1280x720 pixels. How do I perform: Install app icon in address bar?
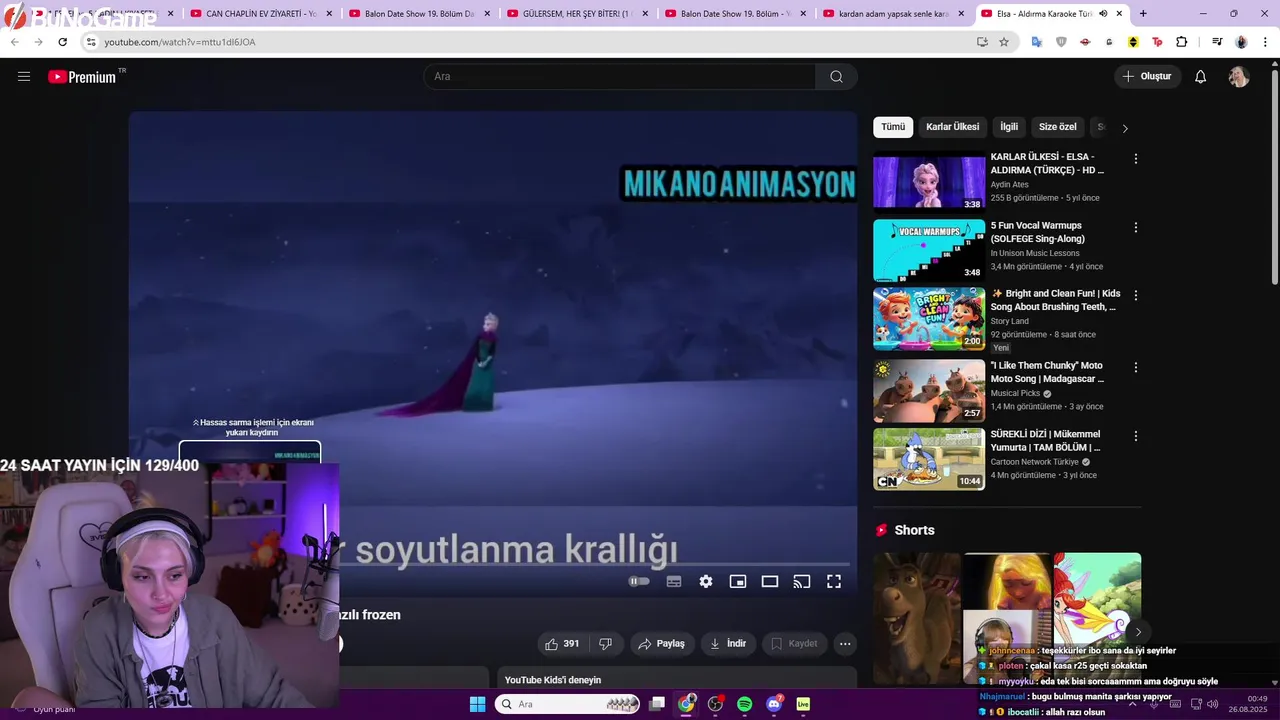click(x=982, y=42)
